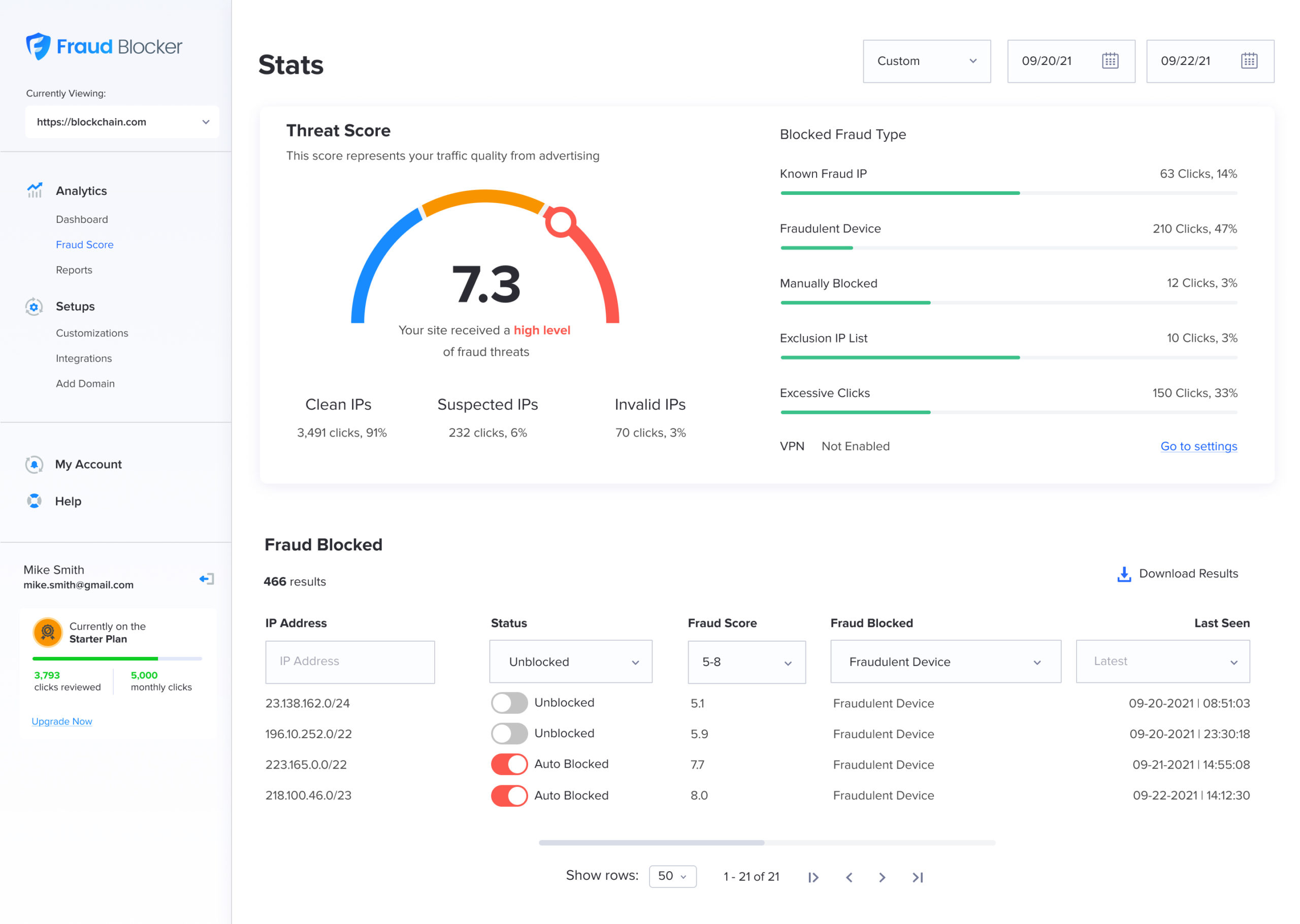
Task: Click the My Account bell icon
Action: click(x=34, y=464)
